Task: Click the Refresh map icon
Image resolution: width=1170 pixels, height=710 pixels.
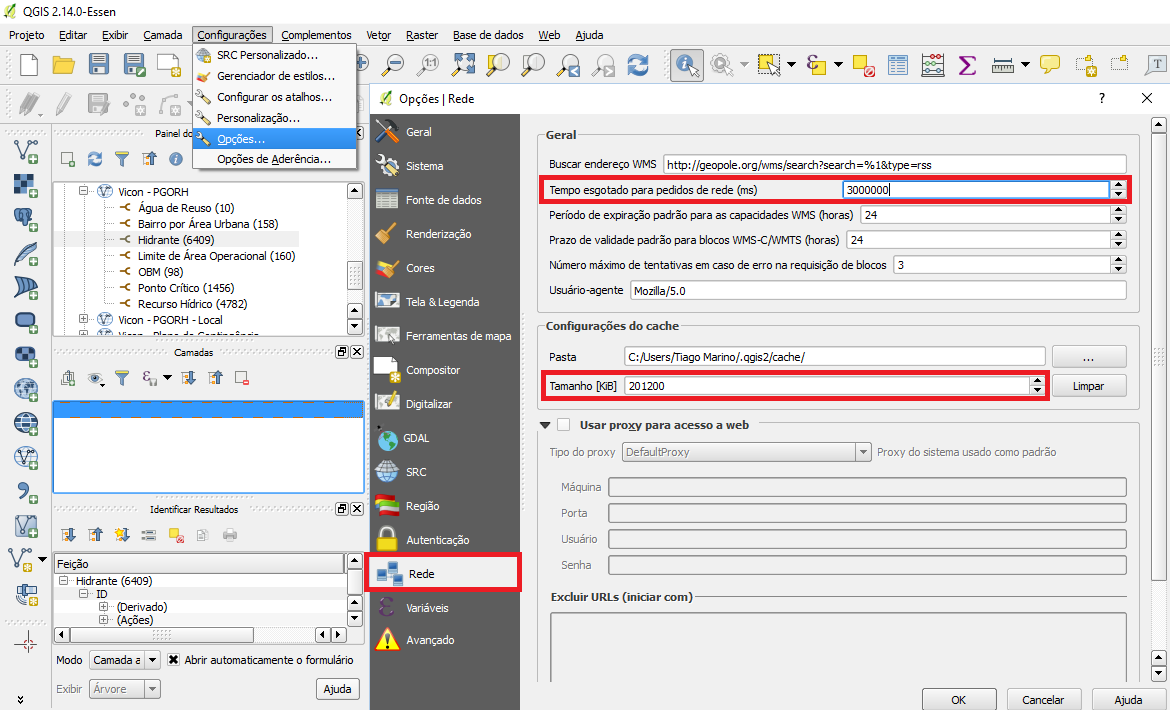Action: tap(637, 65)
